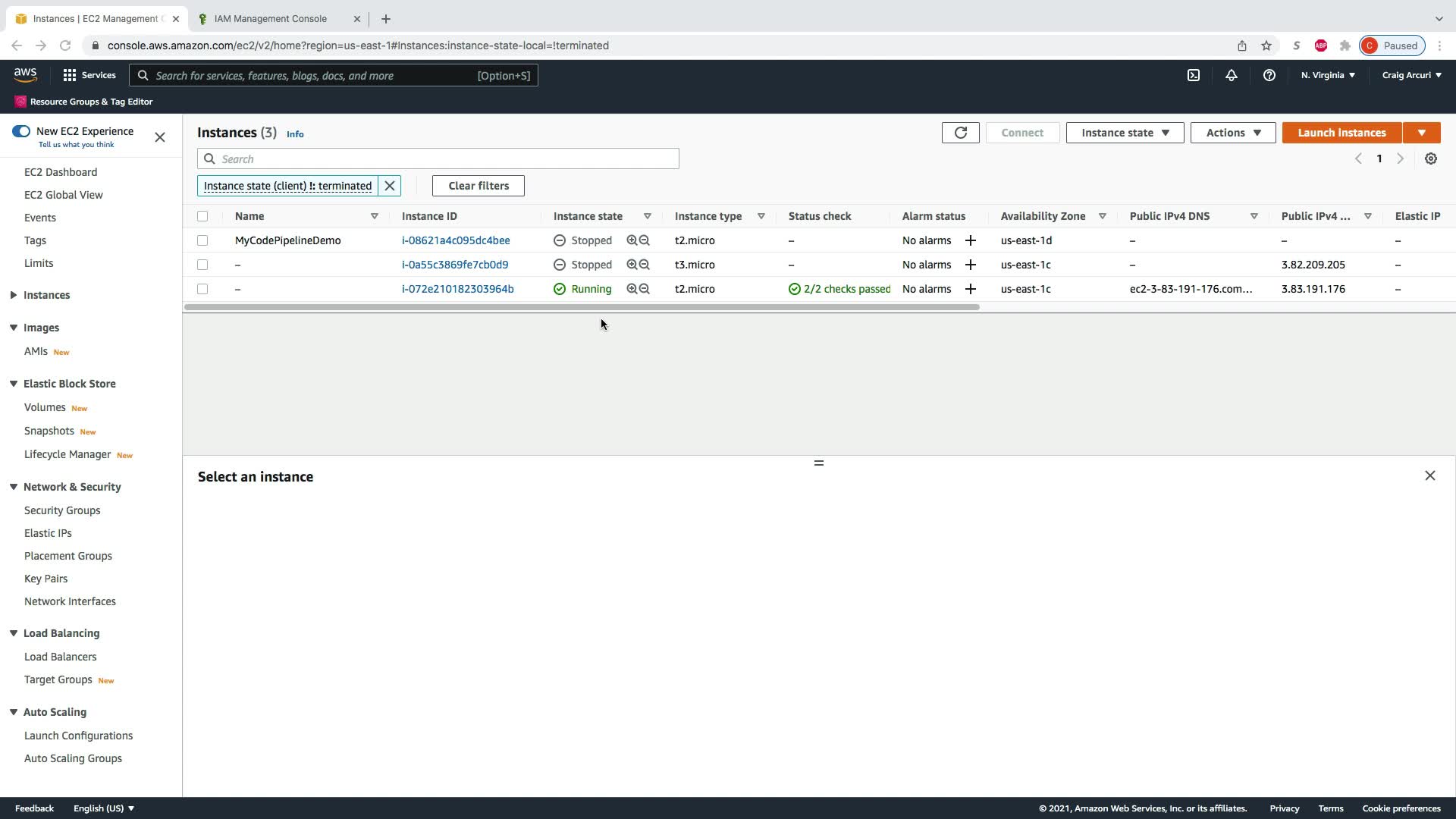1456x819 pixels.
Task: Click the Launch instances button
Action: (x=1341, y=133)
